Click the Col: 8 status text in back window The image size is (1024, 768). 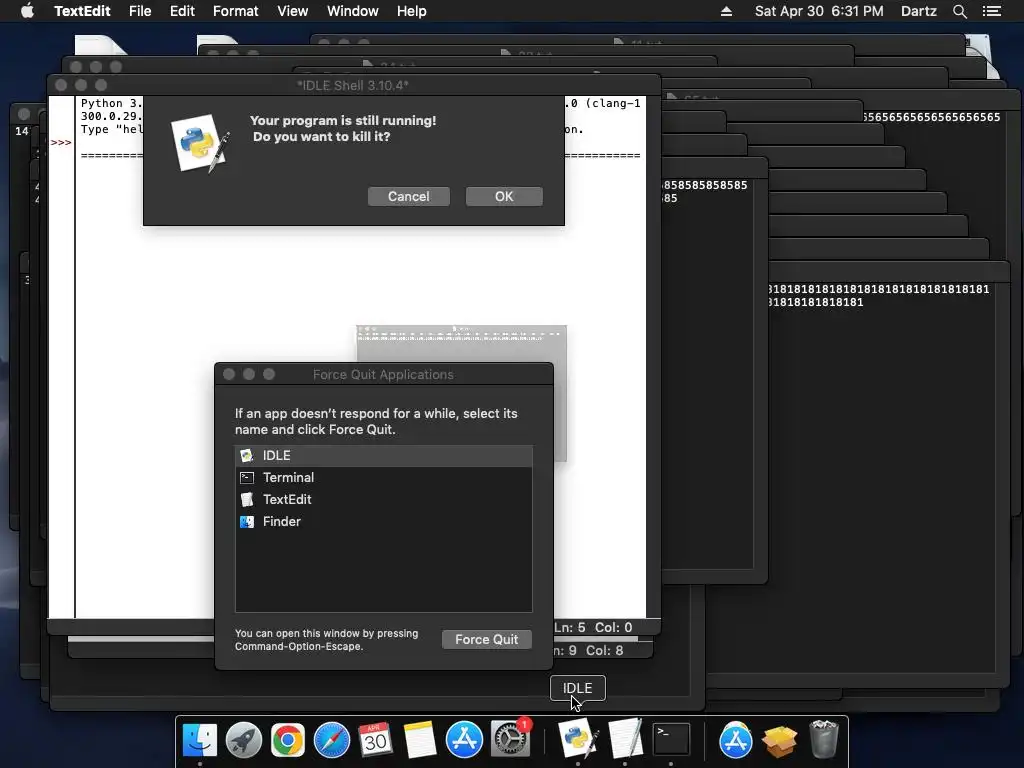[x=605, y=650]
